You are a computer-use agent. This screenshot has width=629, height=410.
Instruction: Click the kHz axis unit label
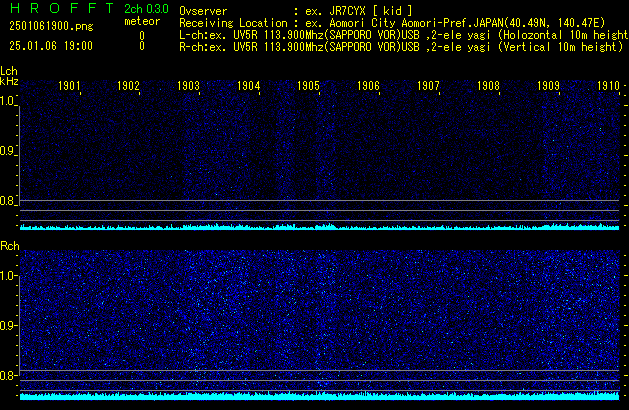pos(9,81)
